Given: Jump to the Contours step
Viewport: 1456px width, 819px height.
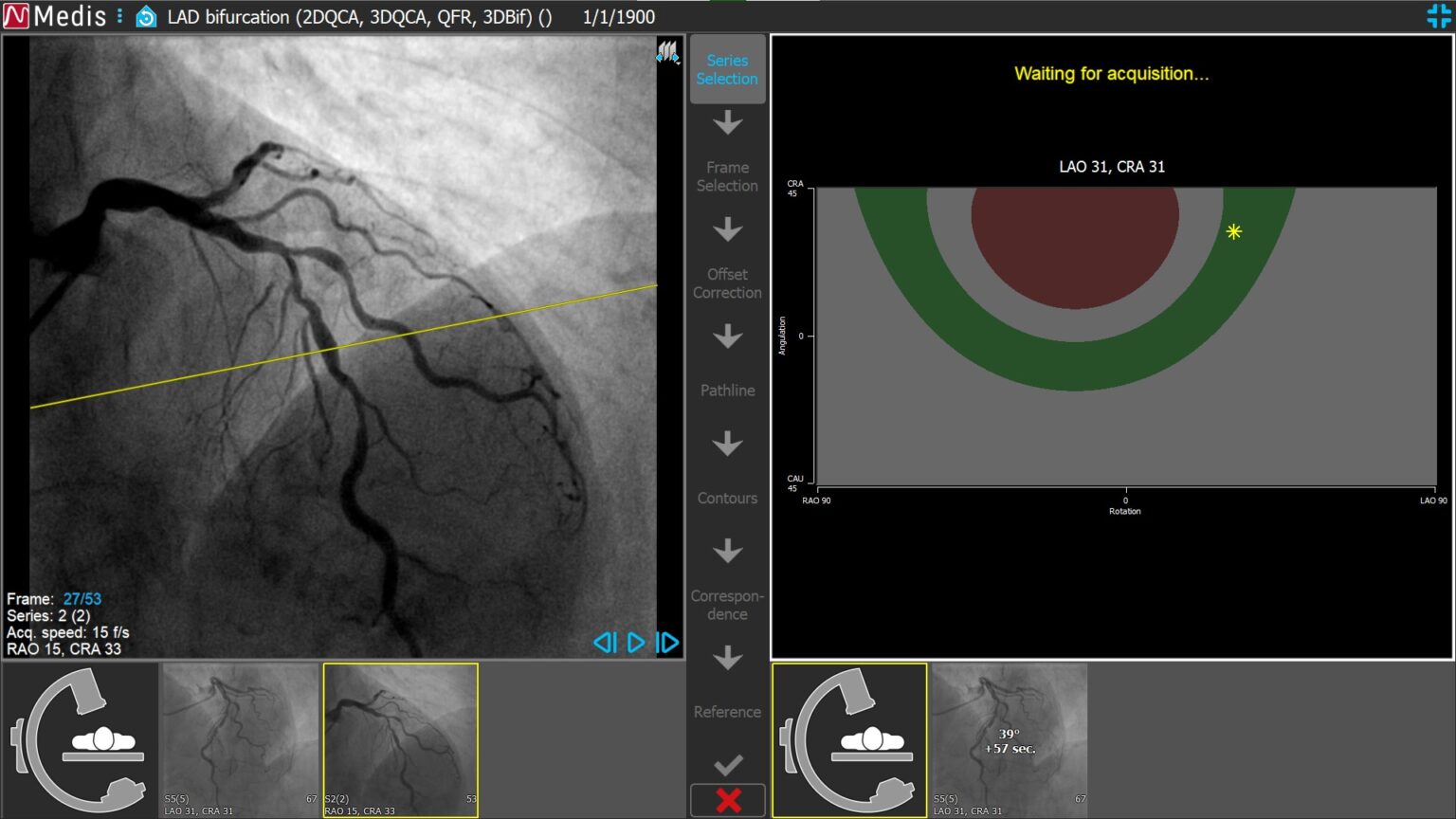Looking at the screenshot, I should tap(727, 498).
